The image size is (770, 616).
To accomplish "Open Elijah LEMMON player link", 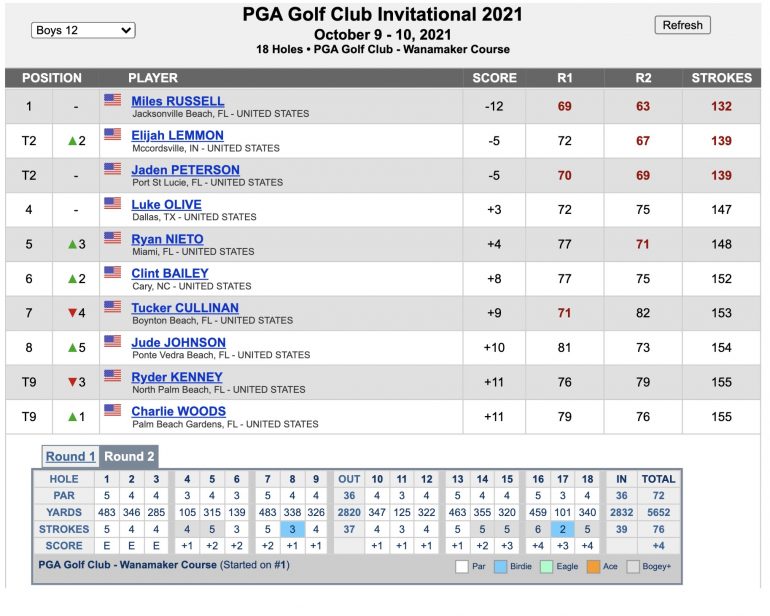I will coord(177,136).
